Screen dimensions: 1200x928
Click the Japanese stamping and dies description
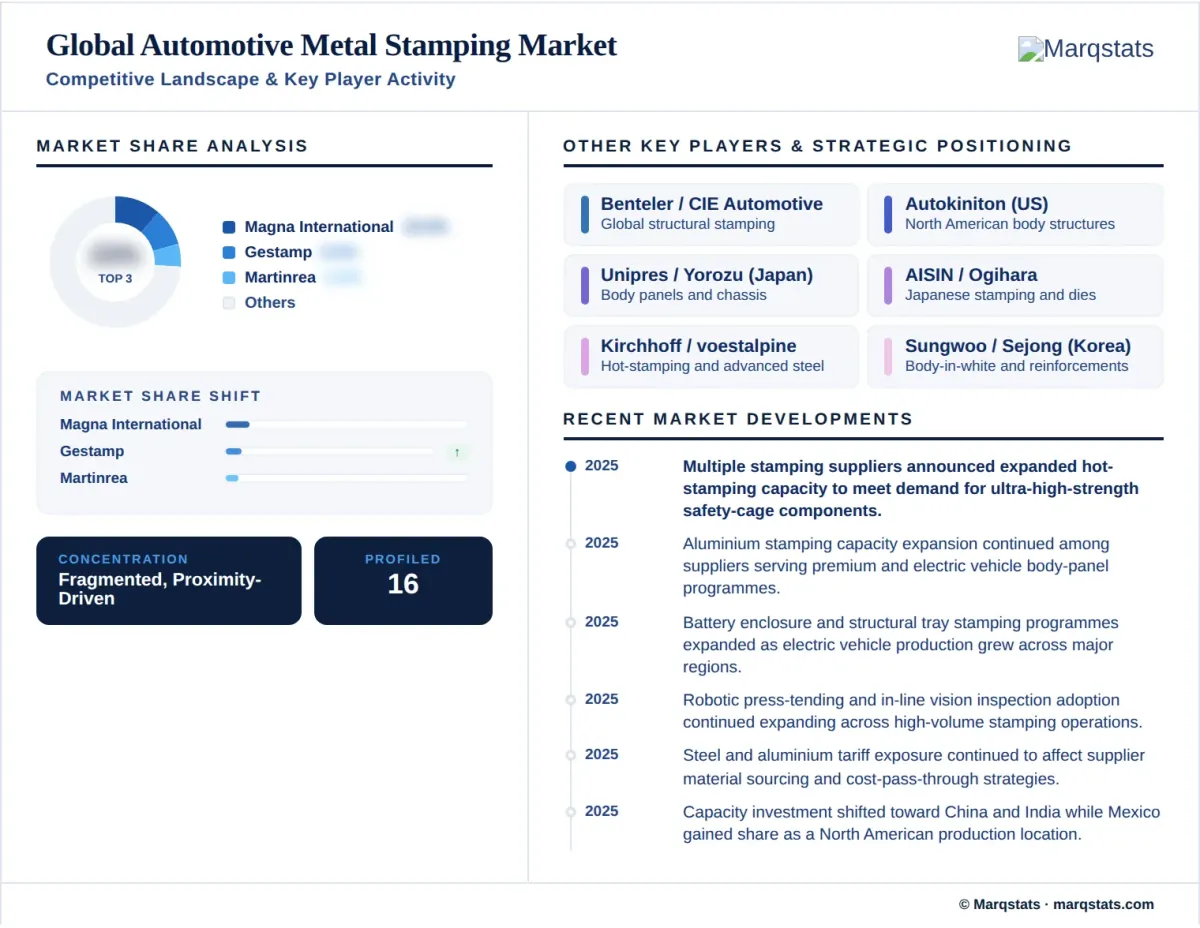[1000, 295]
